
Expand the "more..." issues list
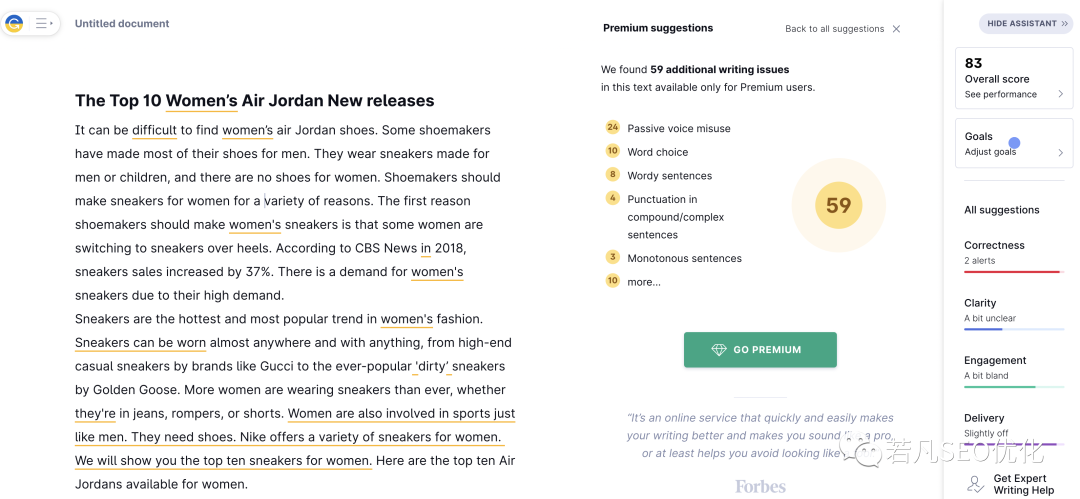pos(644,282)
